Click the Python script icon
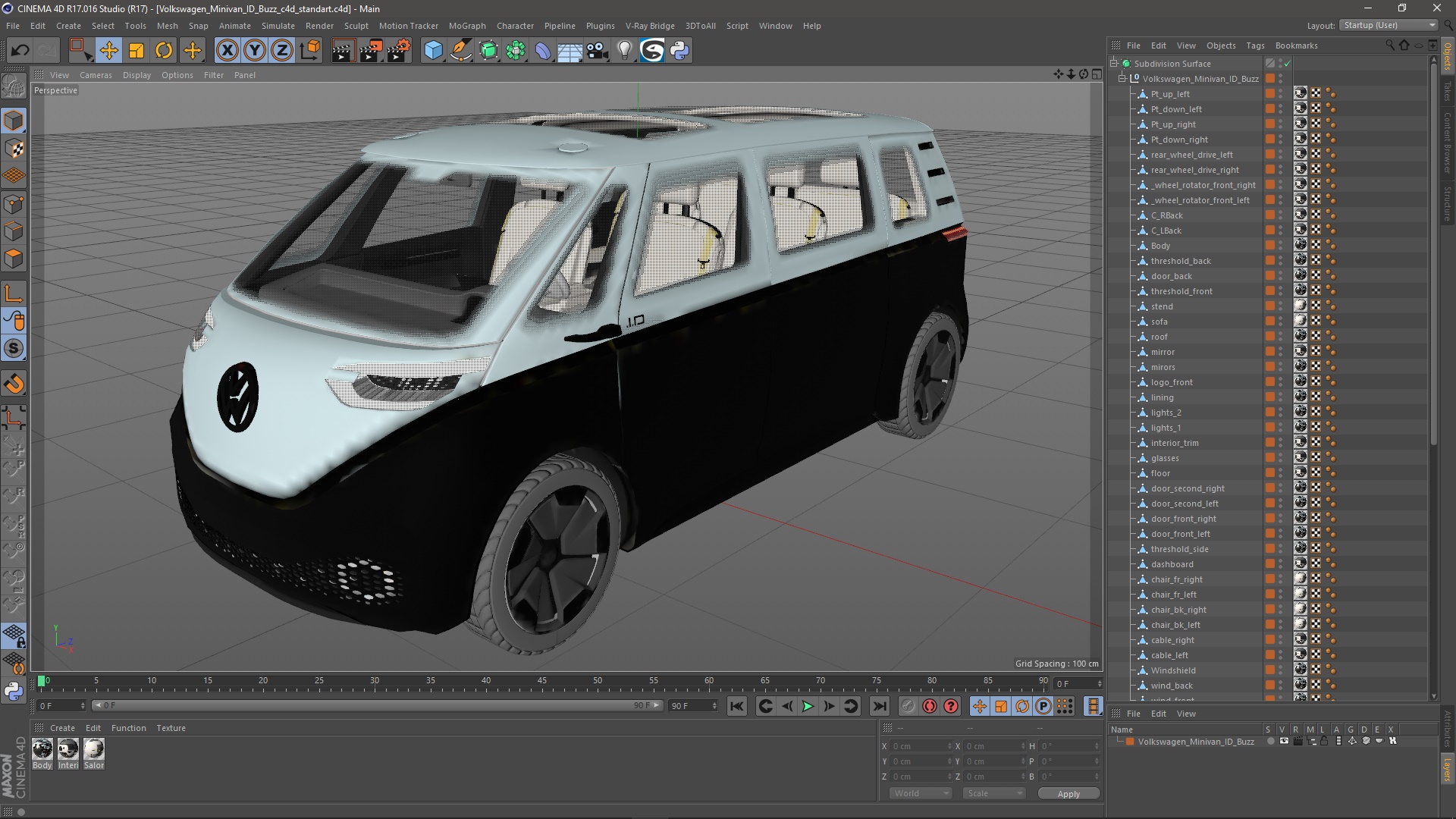Image resolution: width=1456 pixels, height=819 pixels. 680,51
